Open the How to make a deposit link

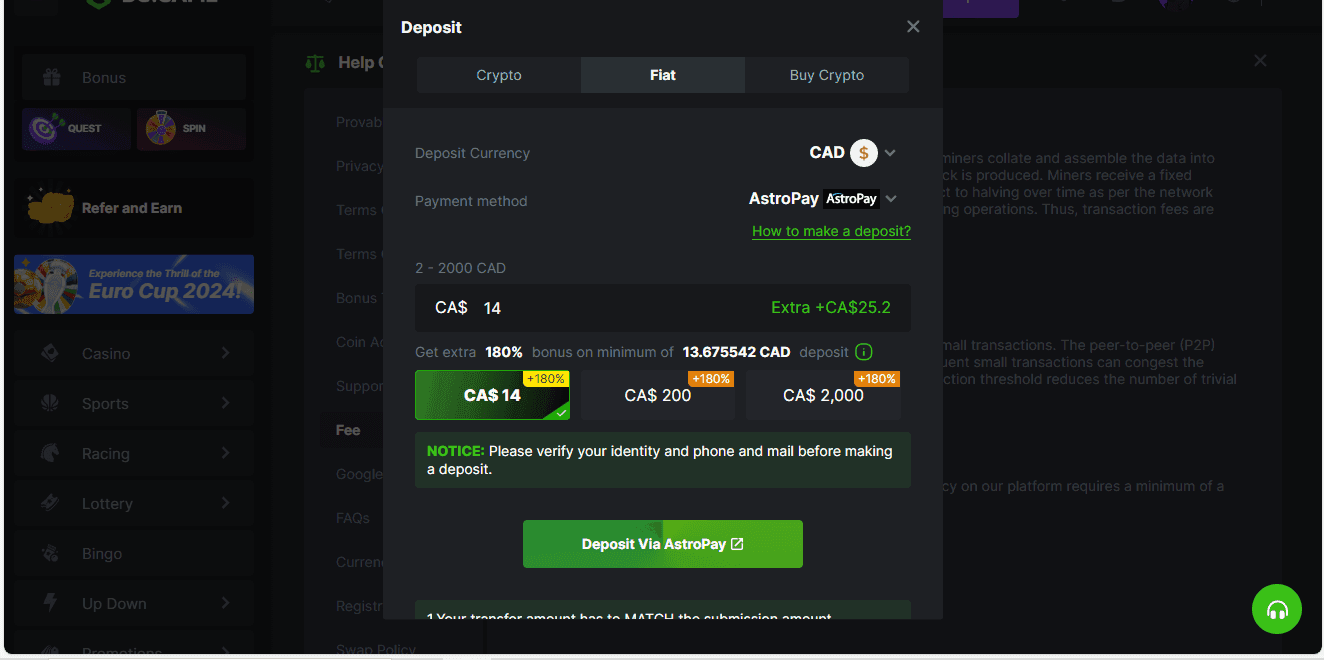831,231
